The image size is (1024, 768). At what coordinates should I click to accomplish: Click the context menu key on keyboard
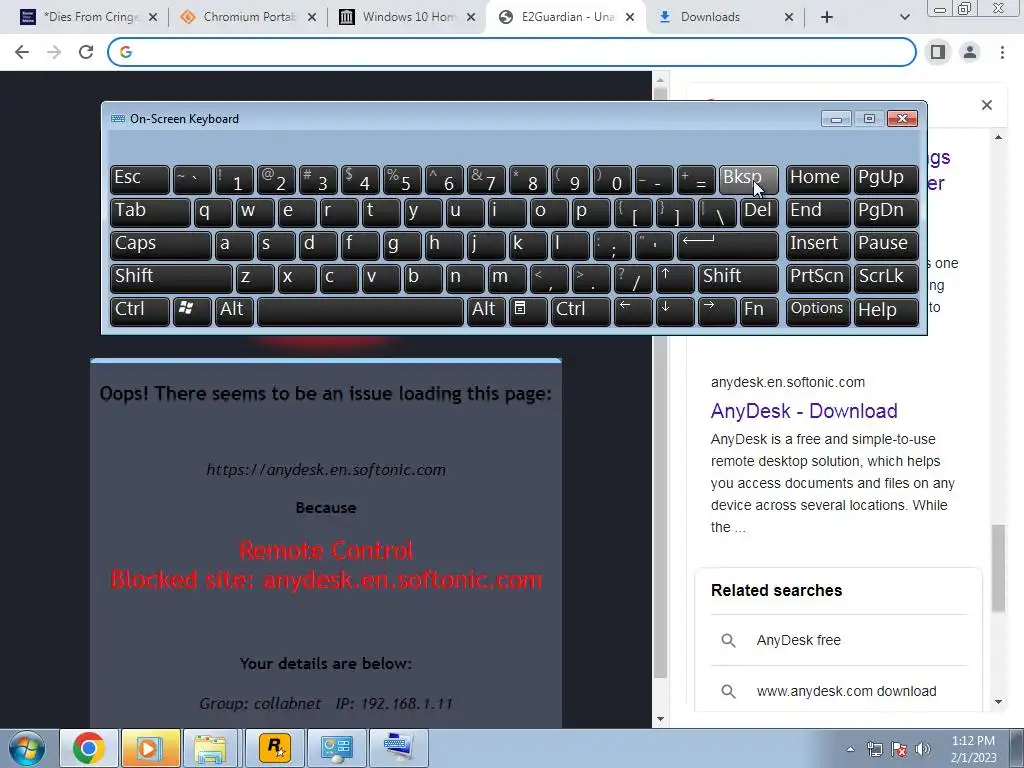click(528, 312)
